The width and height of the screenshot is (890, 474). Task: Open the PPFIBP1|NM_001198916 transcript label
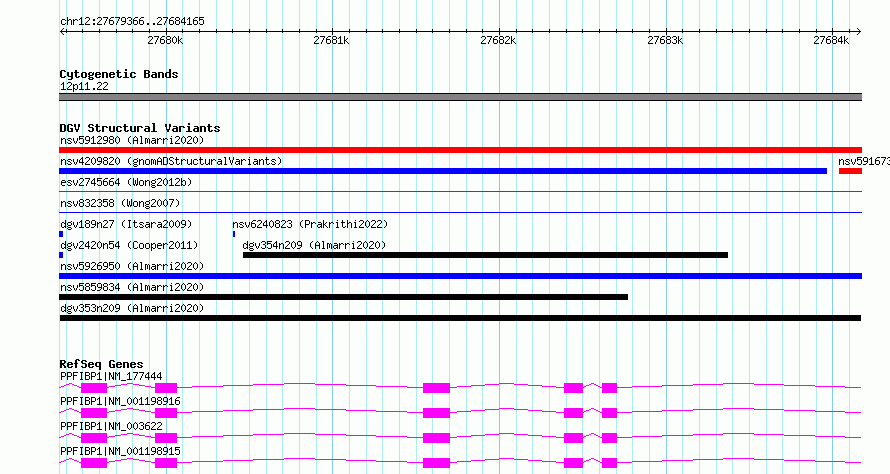pyautogui.click(x=120, y=401)
